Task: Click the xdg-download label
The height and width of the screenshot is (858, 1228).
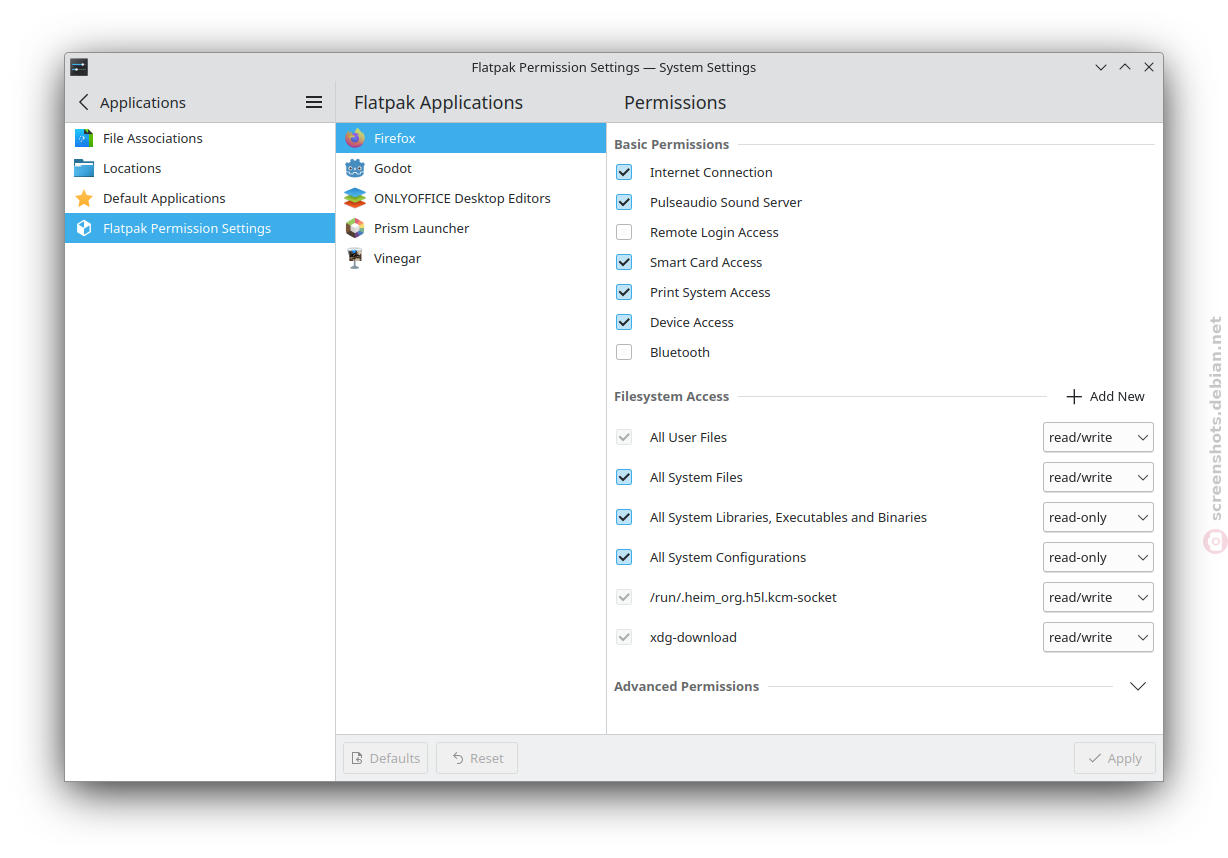Action: coord(693,637)
